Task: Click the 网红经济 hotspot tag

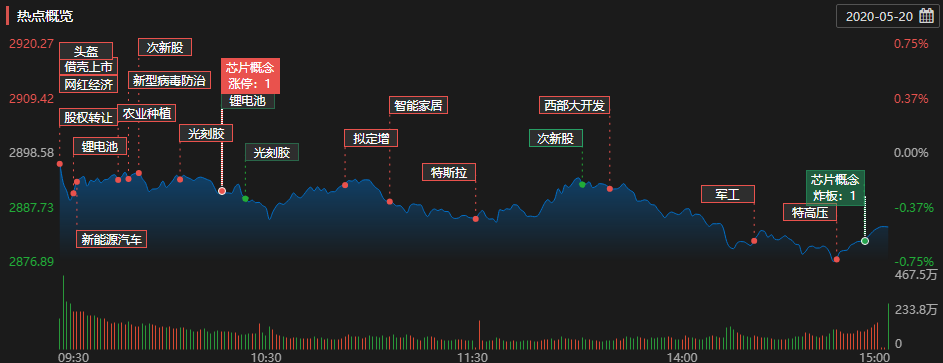Action: (89, 84)
